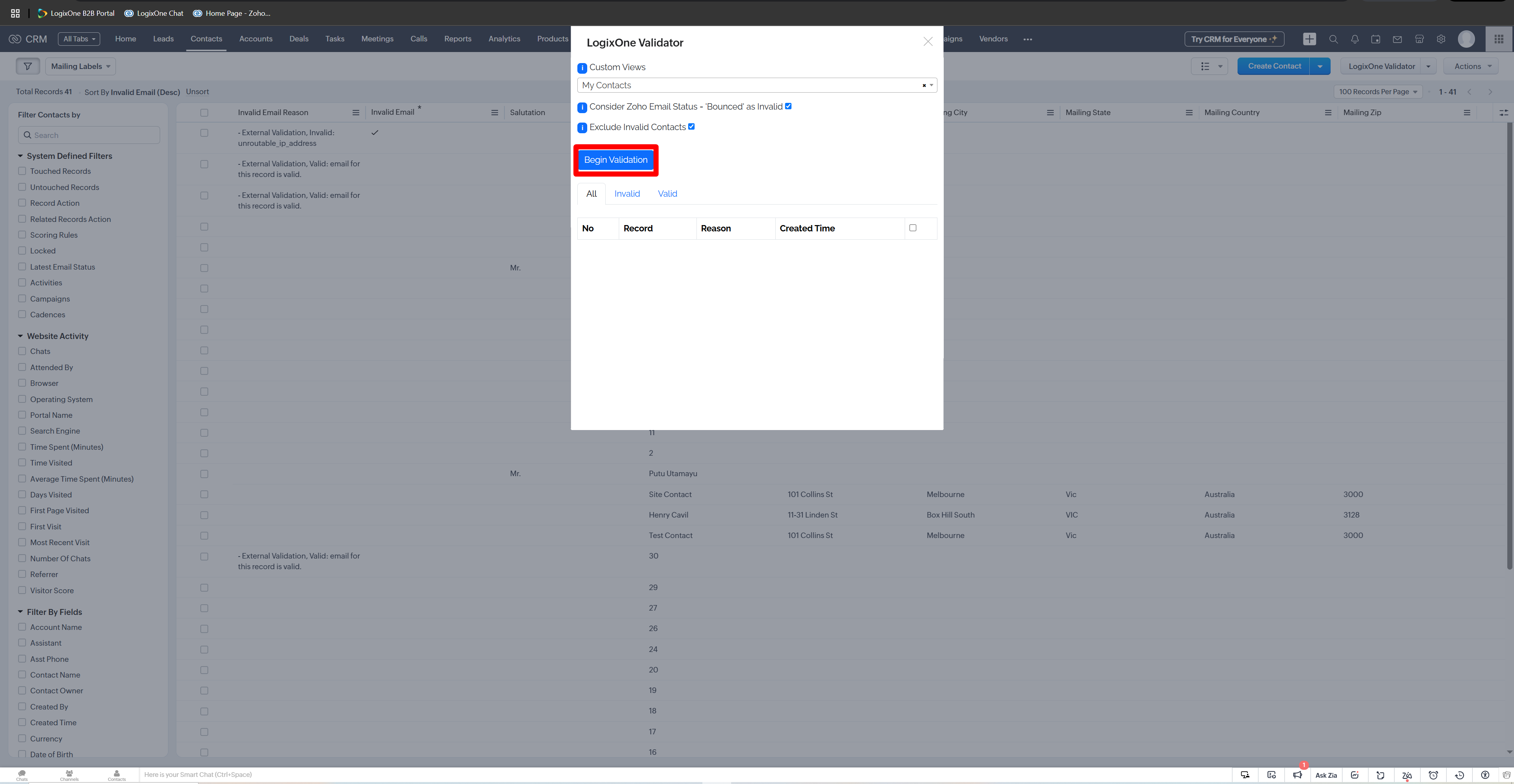This screenshot has width=1514, height=784.
Task: Open Chats in the bottom bar
Action: [22, 775]
